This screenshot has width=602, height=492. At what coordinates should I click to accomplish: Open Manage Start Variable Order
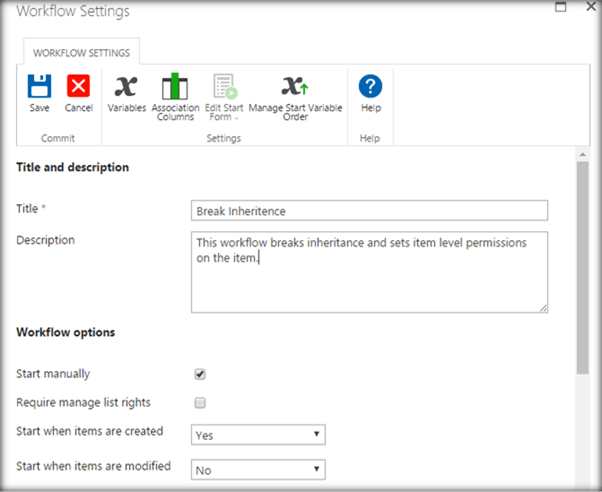tap(295, 87)
